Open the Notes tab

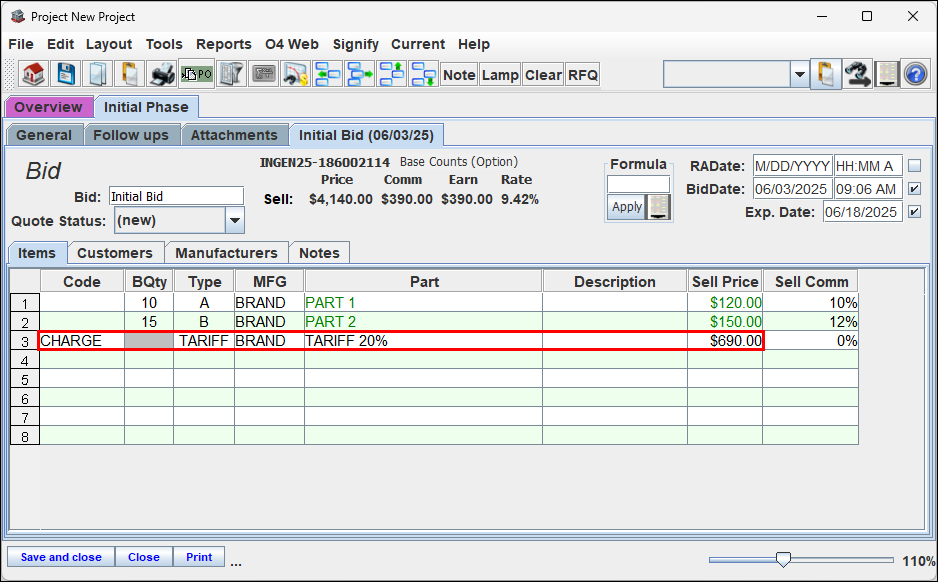319,253
